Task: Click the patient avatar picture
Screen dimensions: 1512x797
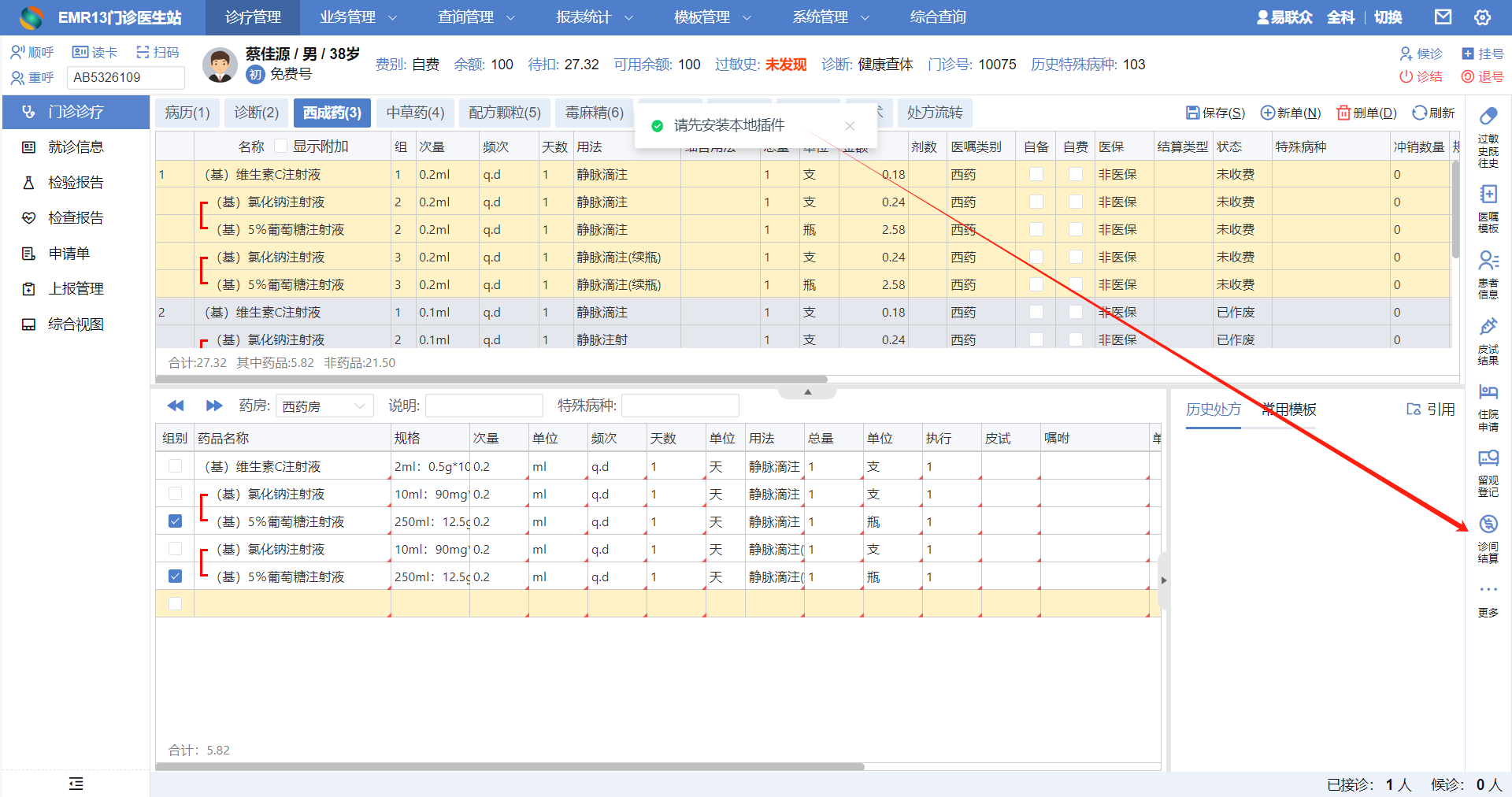Action: point(220,65)
